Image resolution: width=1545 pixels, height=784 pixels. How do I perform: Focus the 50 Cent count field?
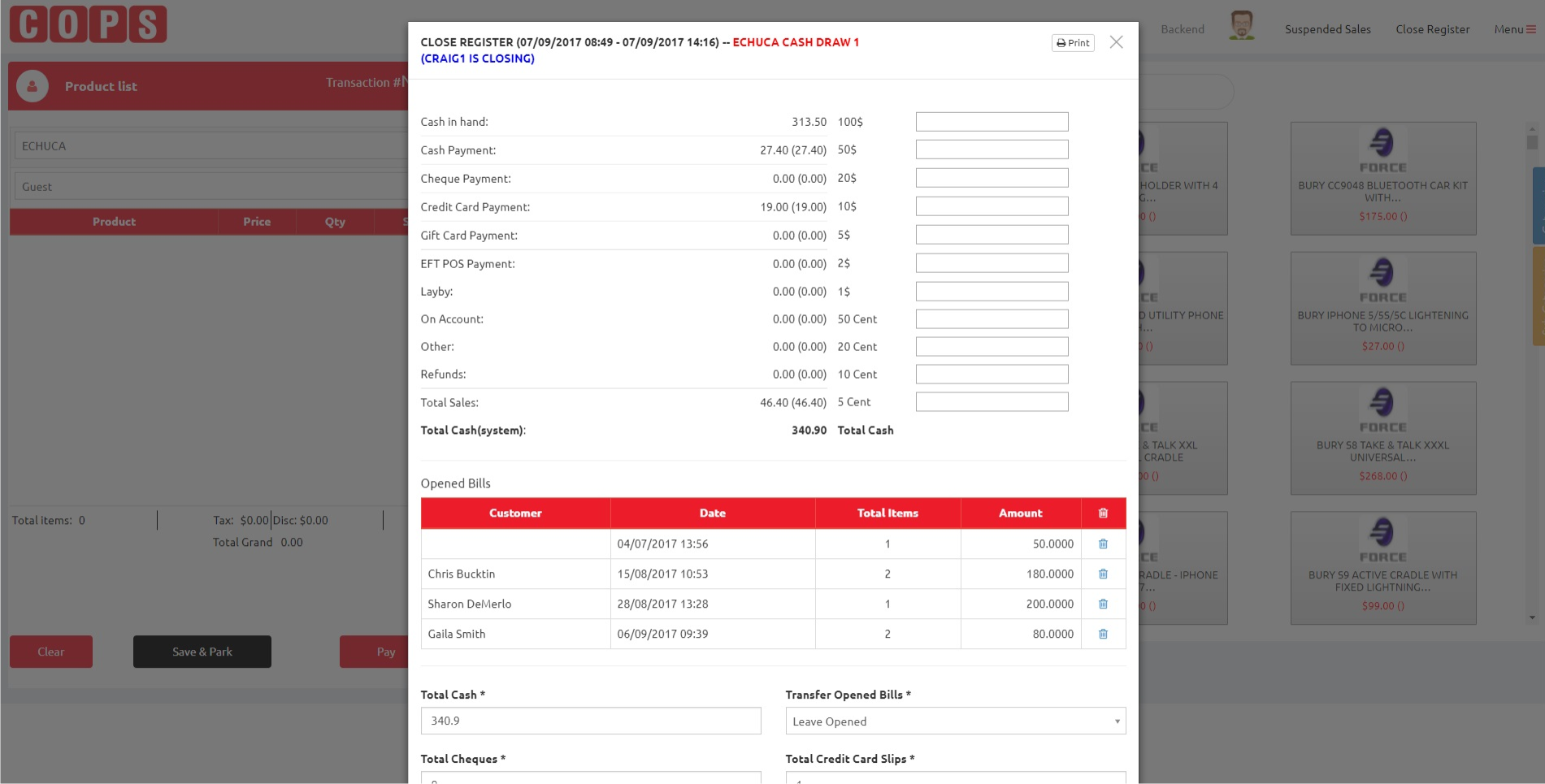tap(992, 319)
